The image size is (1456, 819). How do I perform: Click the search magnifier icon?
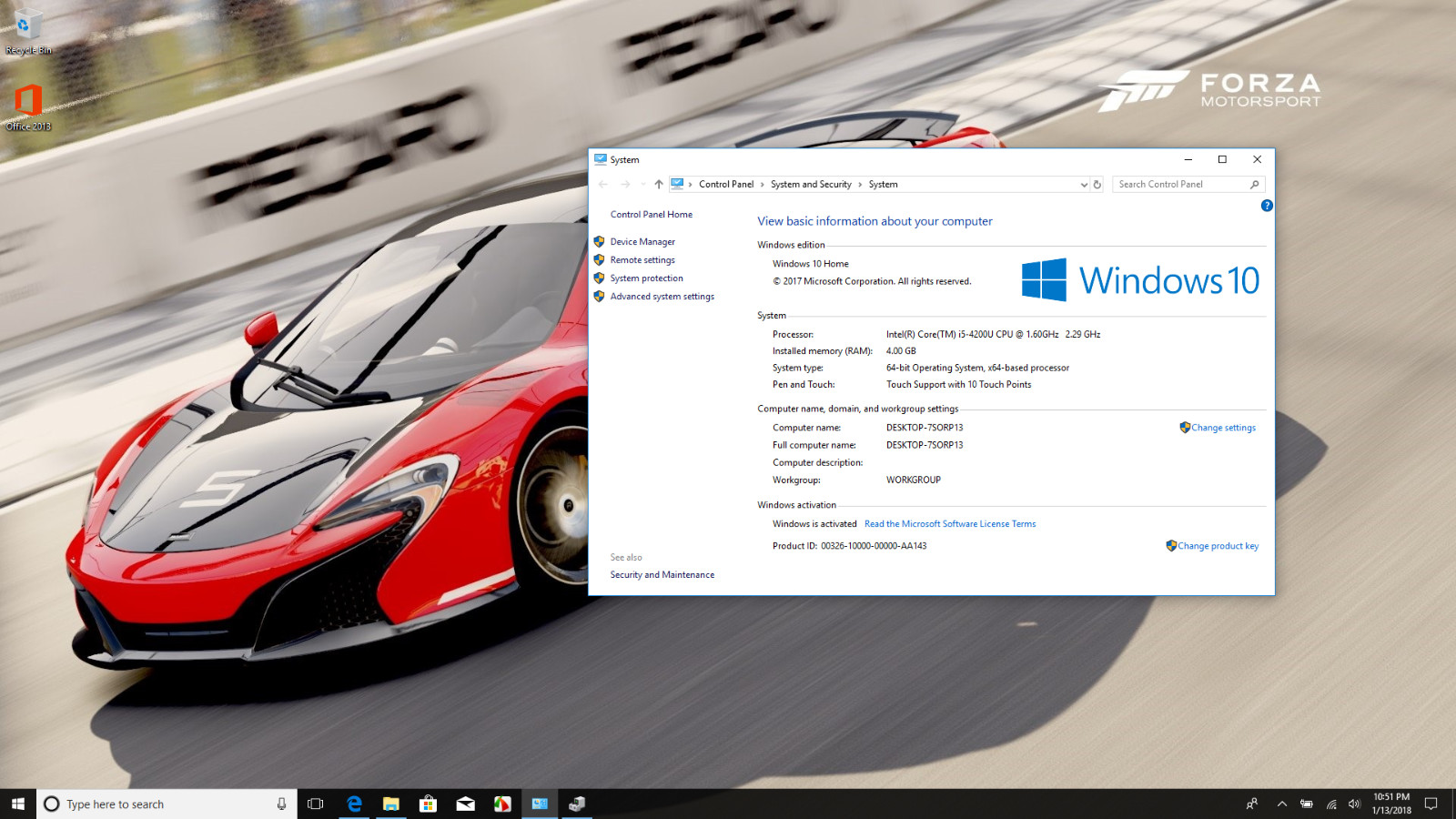[x=1255, y=184]
